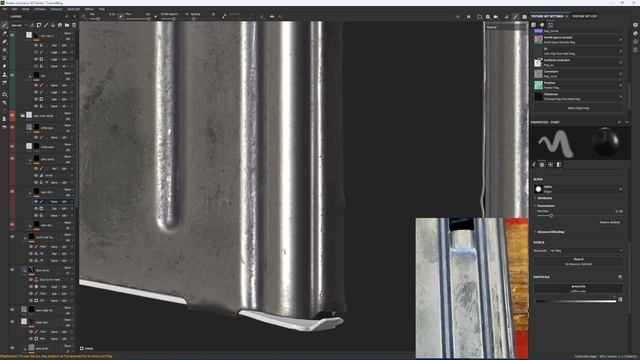
Task: Remove the World space normal map
Action: coord(621,40)
